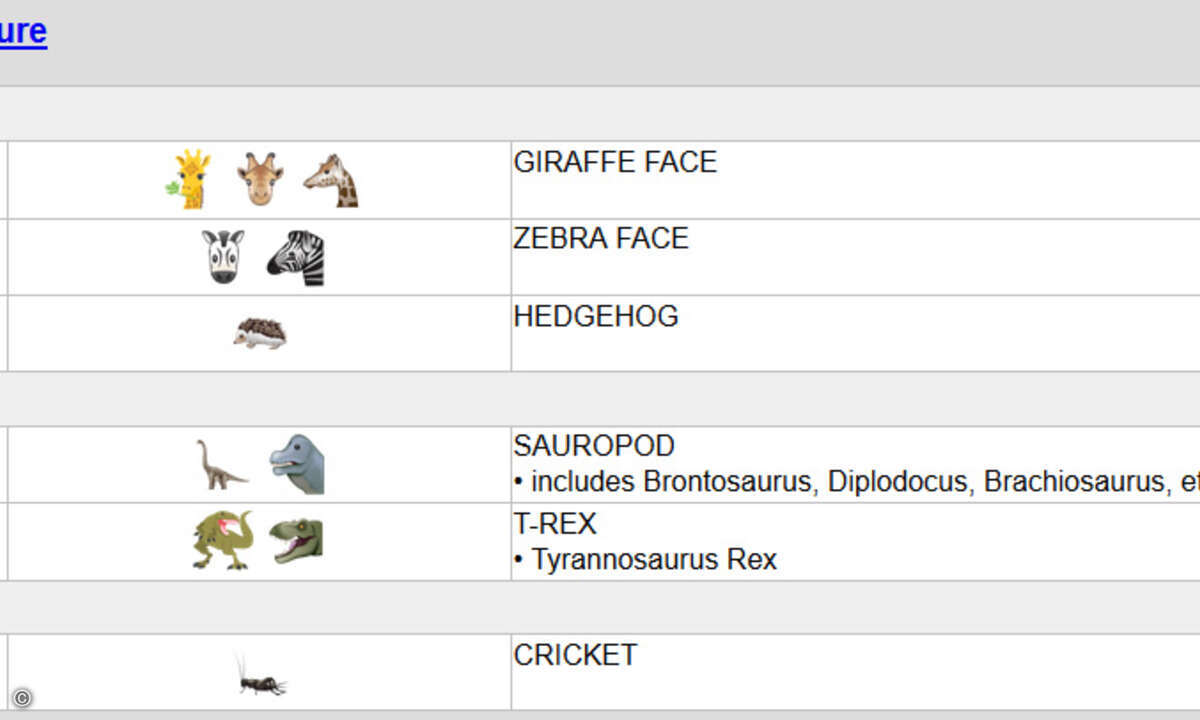The image size is (1200, 720).
Task: Select the T-REX name label
Action: click(555, 523)
